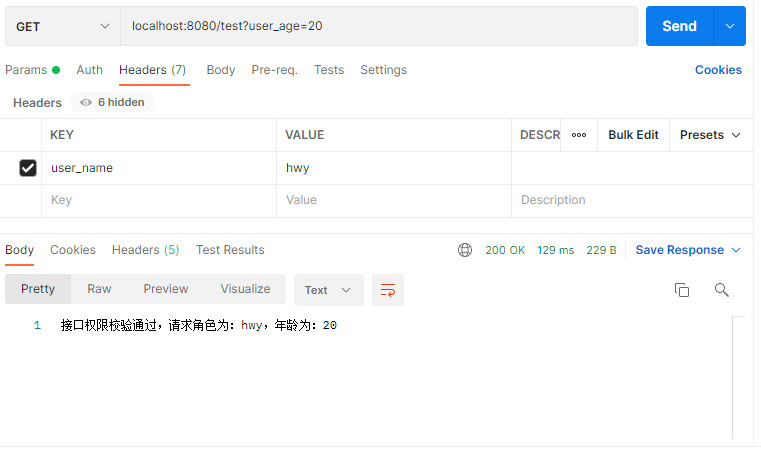Open search in response with magnifier icon

coord(721,290)
